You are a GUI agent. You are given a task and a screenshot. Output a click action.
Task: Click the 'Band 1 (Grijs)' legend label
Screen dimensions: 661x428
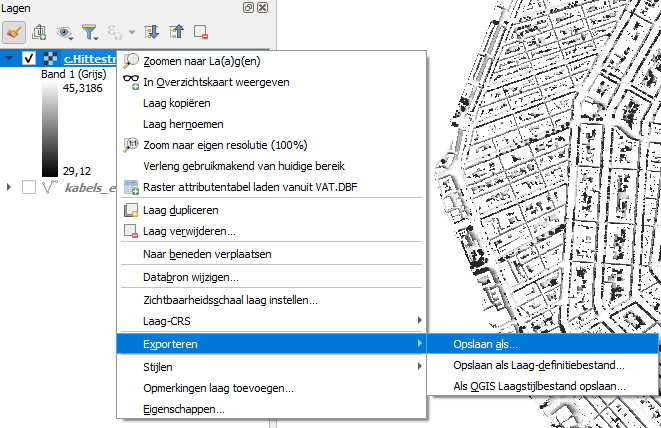pos(74,74)
